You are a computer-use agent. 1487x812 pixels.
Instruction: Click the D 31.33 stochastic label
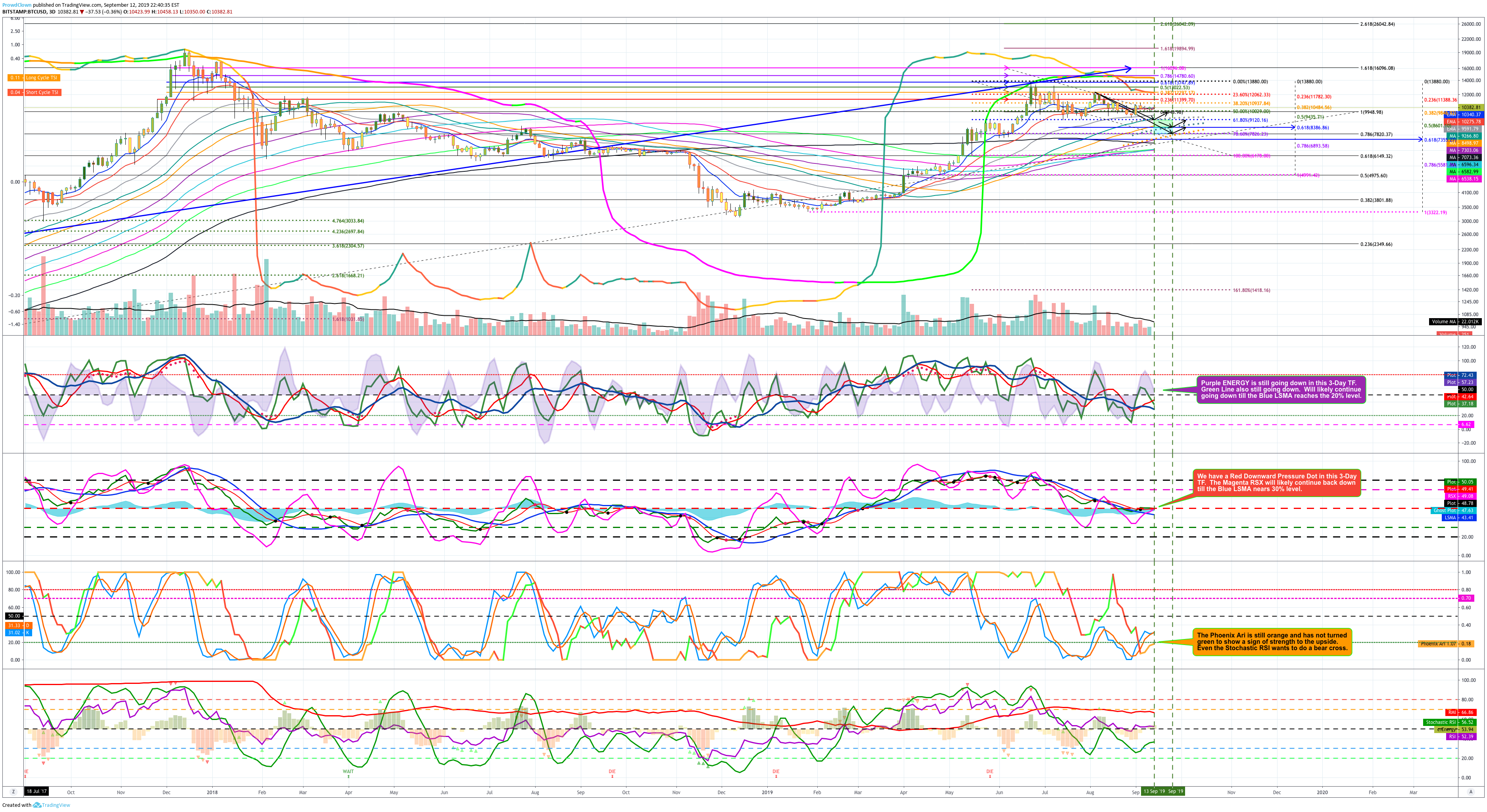coord(19,626)
